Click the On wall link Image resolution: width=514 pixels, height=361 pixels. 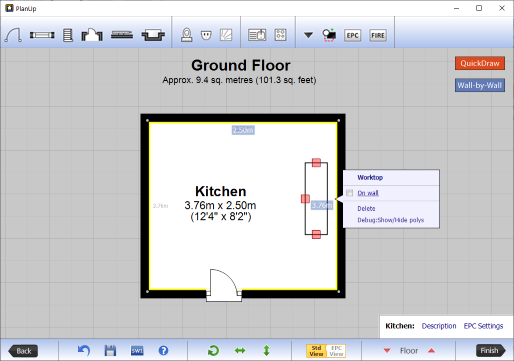368,193
